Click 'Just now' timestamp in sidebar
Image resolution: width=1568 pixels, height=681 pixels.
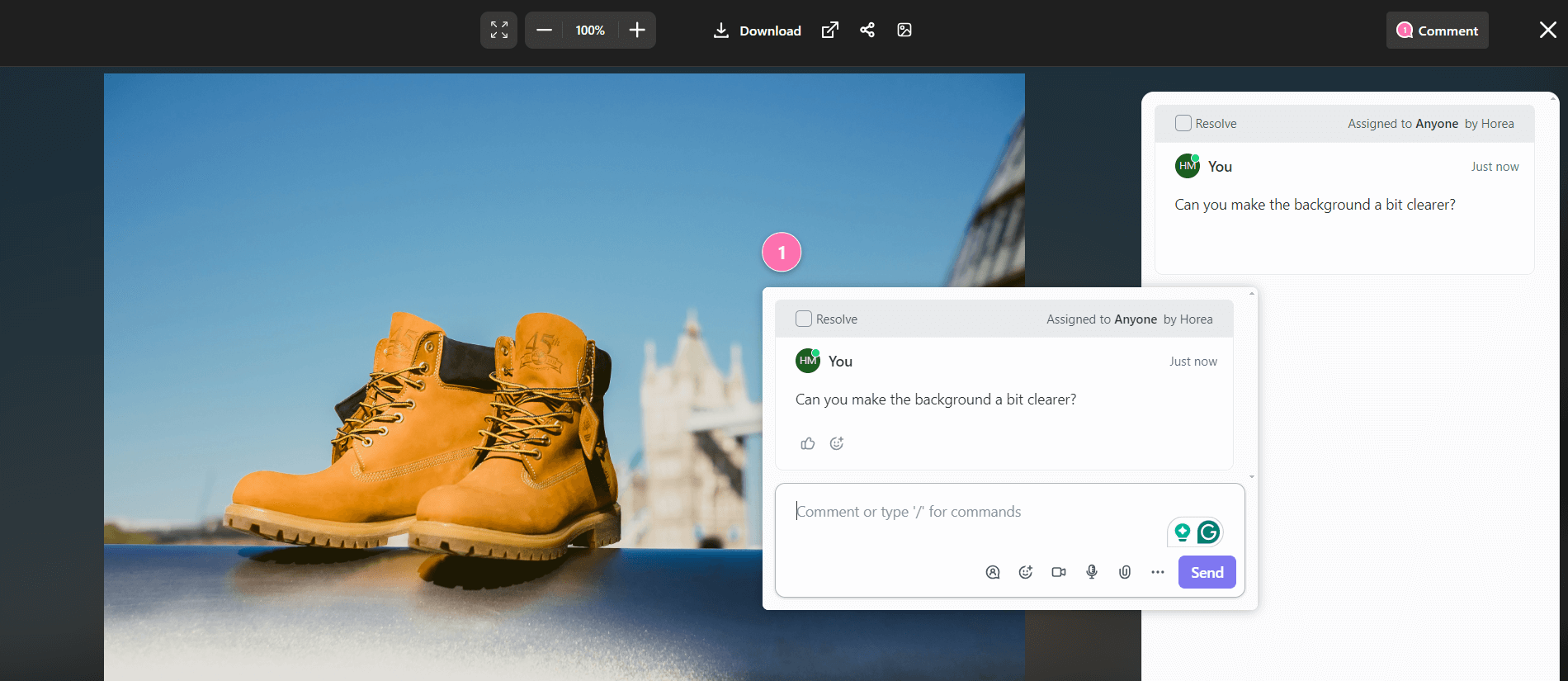click(1494, 167)
